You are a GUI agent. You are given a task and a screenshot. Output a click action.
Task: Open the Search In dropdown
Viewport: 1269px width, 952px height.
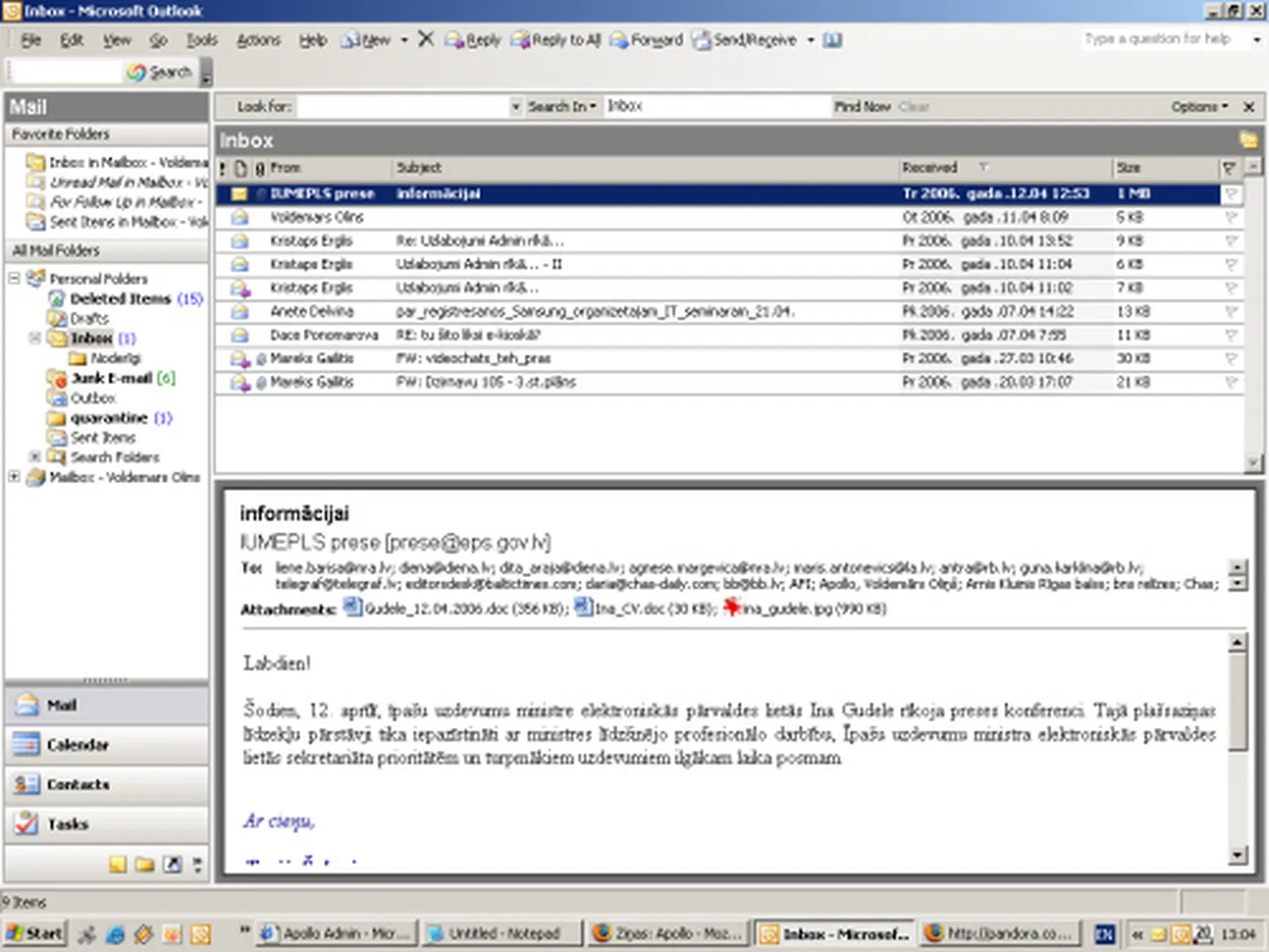561,106
